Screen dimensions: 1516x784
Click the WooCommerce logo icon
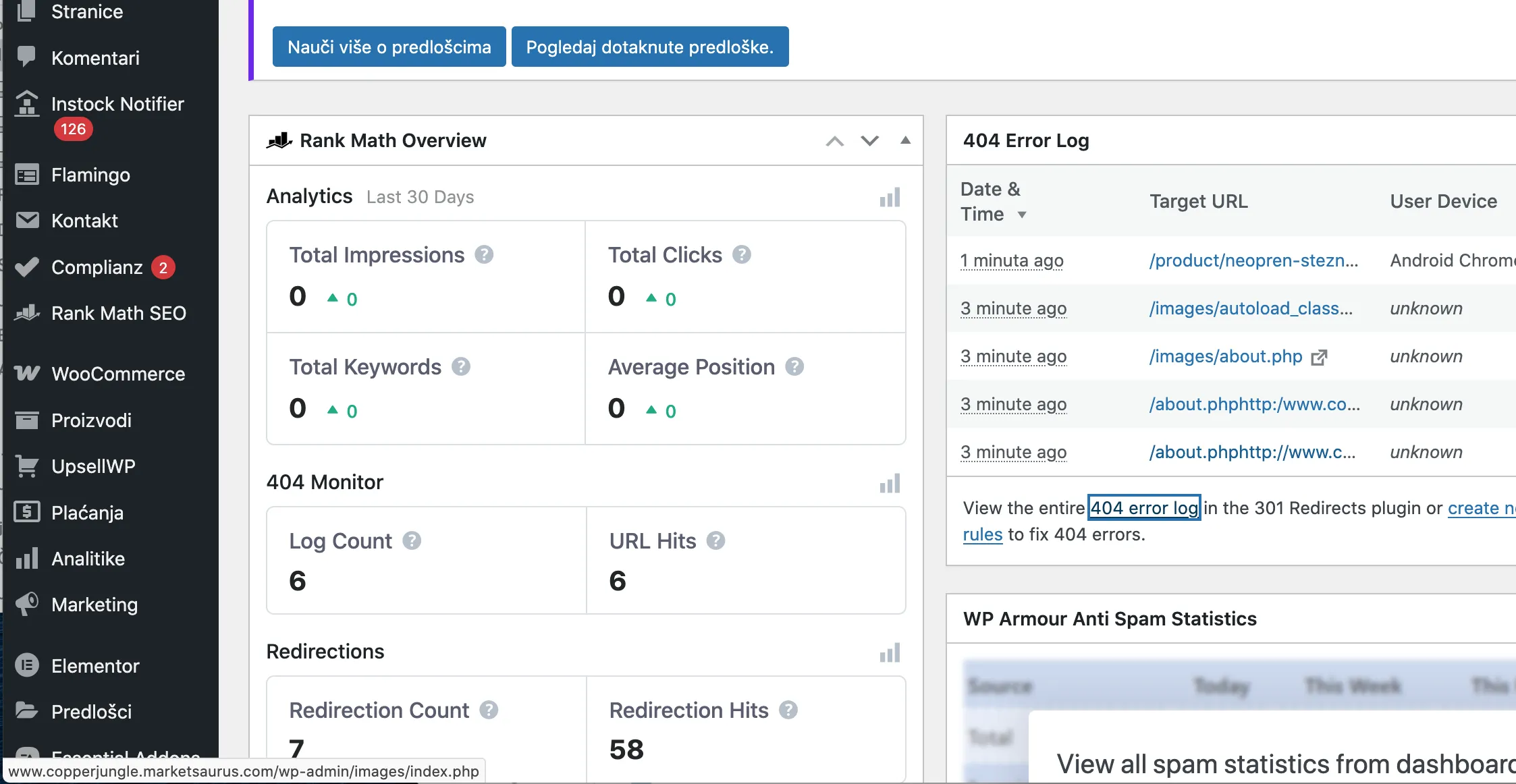pos(27,373)
